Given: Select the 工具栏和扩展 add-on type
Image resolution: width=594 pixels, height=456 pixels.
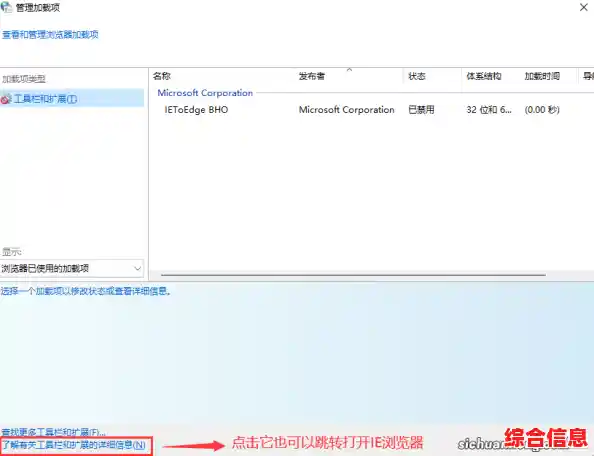Looking at the screenshot, I should 72,99.
